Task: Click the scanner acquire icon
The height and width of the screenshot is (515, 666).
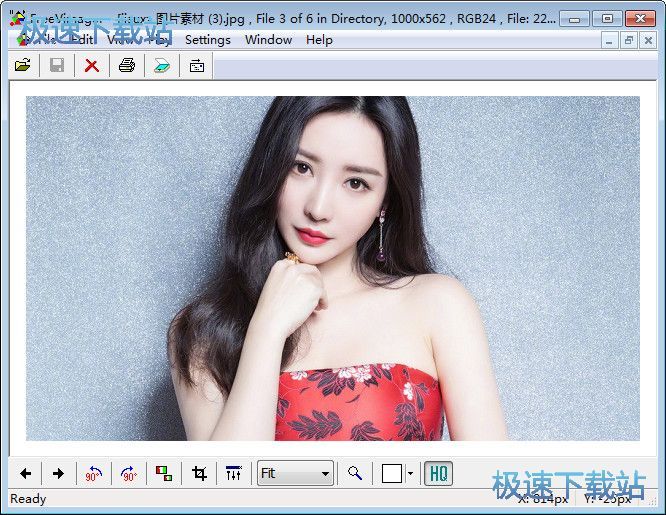Action: coord(162,65)
